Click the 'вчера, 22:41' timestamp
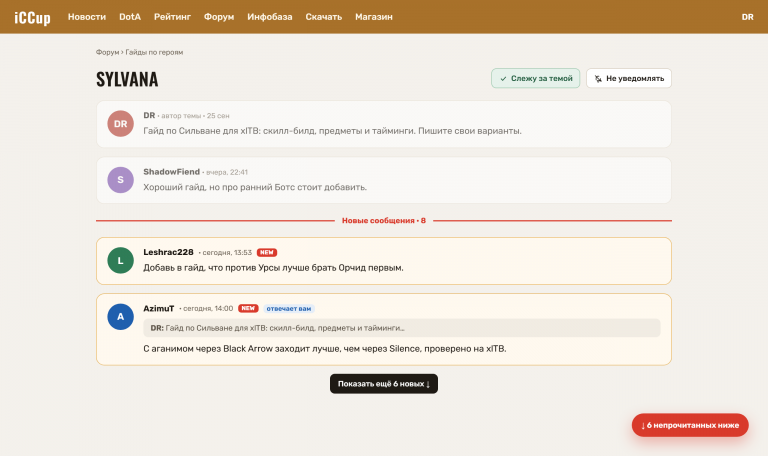 tap(227, 172)
